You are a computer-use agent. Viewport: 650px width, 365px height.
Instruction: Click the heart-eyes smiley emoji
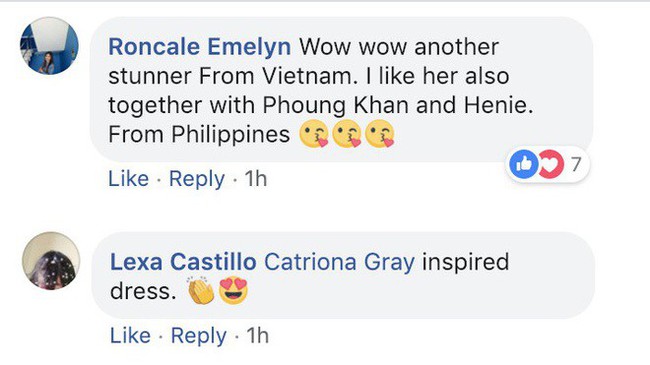(233, 290)
